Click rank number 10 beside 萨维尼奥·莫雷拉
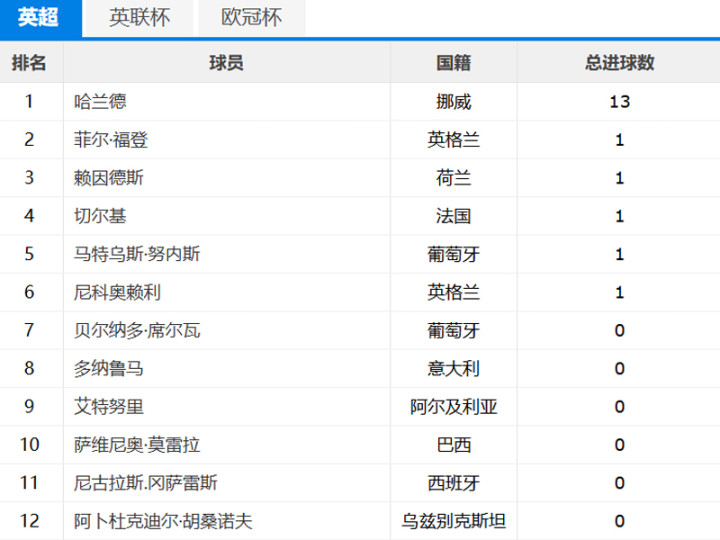Screen dimensions: 720x540 [29, 444]
